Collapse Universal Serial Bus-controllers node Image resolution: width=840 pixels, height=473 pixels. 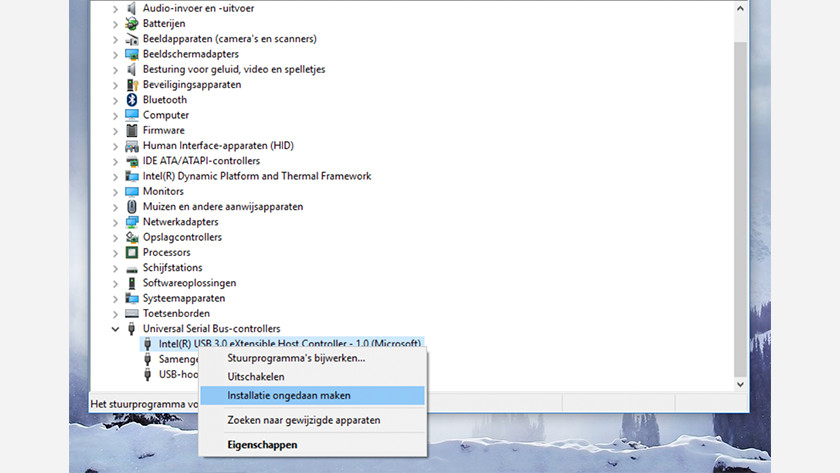pyautogui.click(x=116, y=329)
